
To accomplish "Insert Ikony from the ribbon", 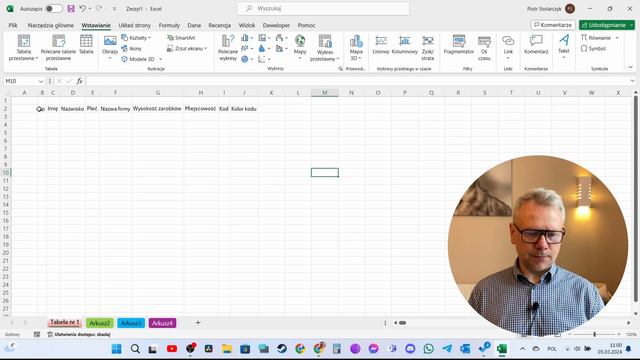I will click(x=131, y=49).
